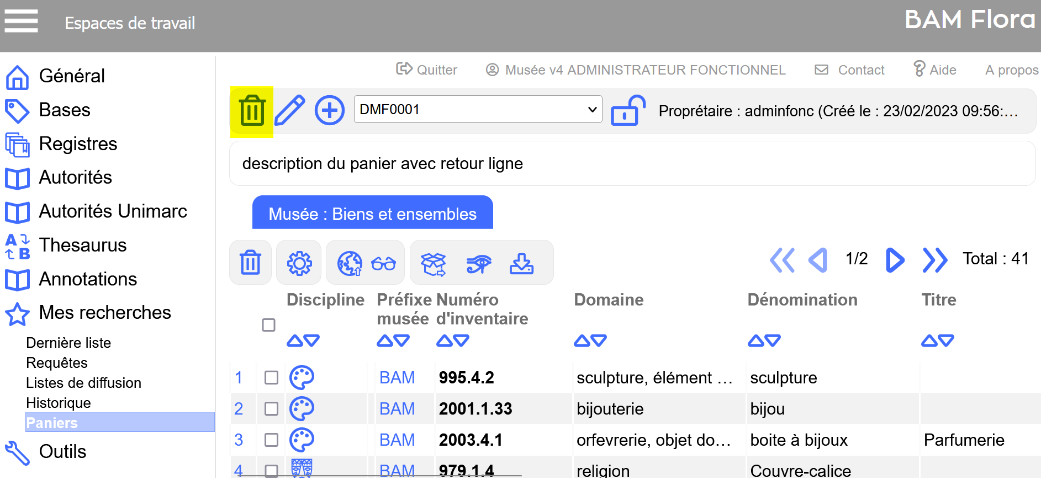
Task: Click the Quitter link
Action: pyautogui.click(x=427, y=70)
